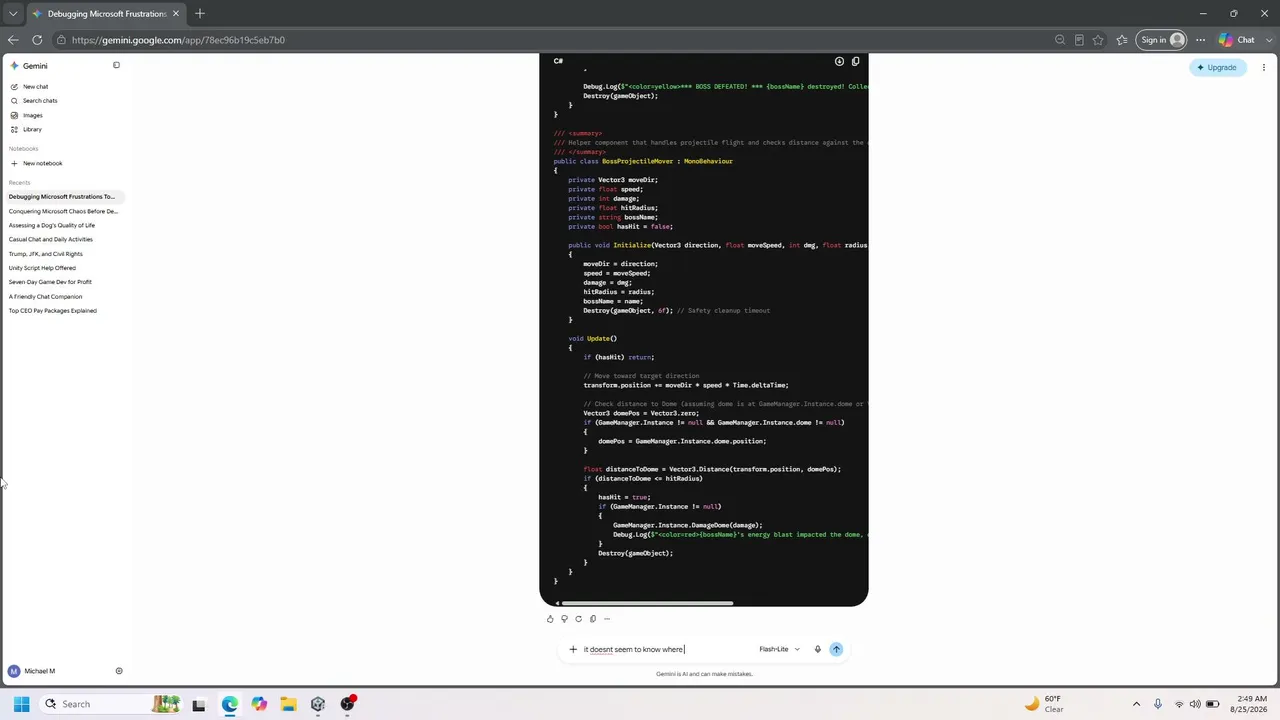
Task: Open the Flash-Lite model selector
Action: (779, 649)
